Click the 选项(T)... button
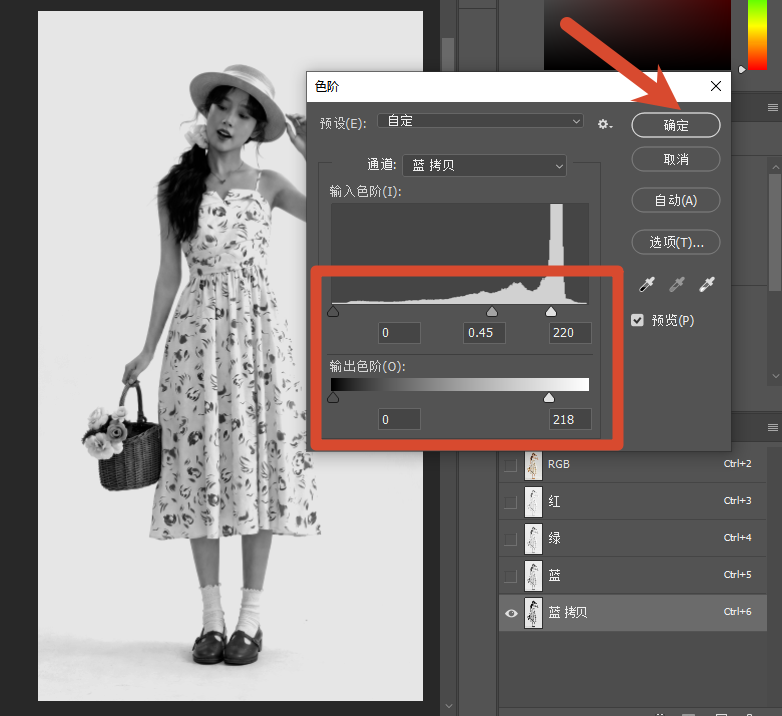 676,242
